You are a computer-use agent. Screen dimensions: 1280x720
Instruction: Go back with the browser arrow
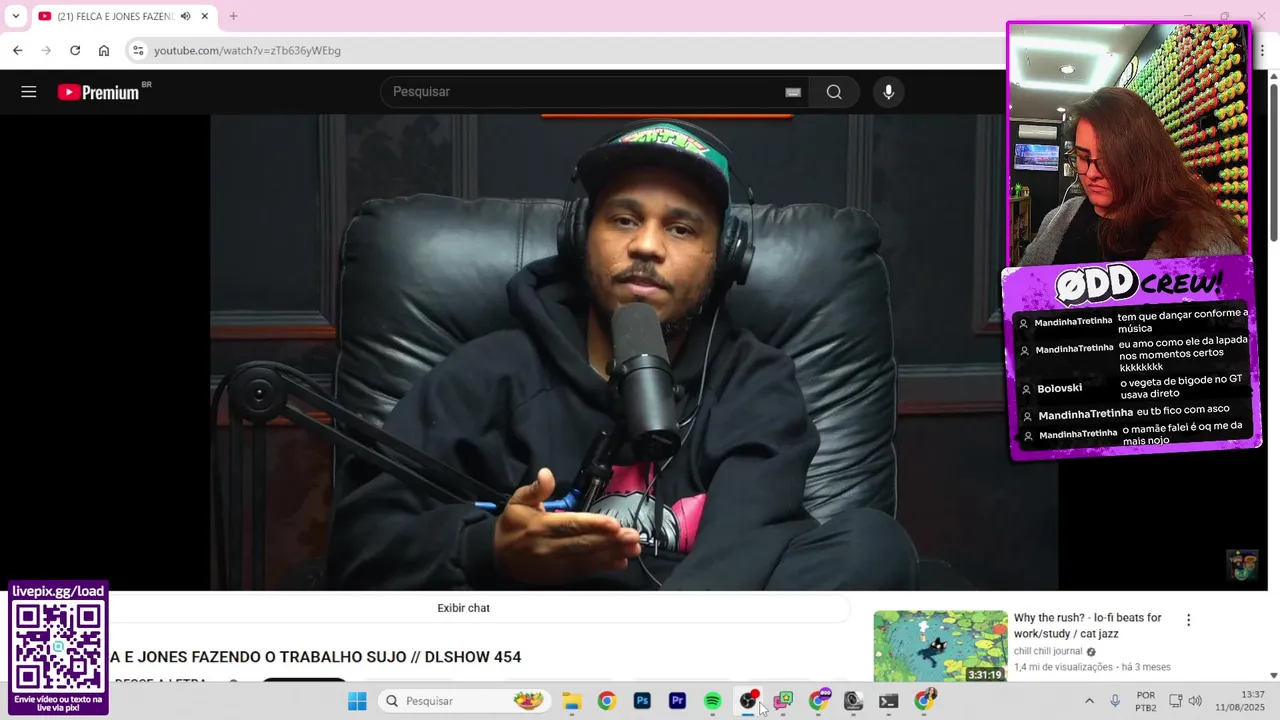(18, 50)
